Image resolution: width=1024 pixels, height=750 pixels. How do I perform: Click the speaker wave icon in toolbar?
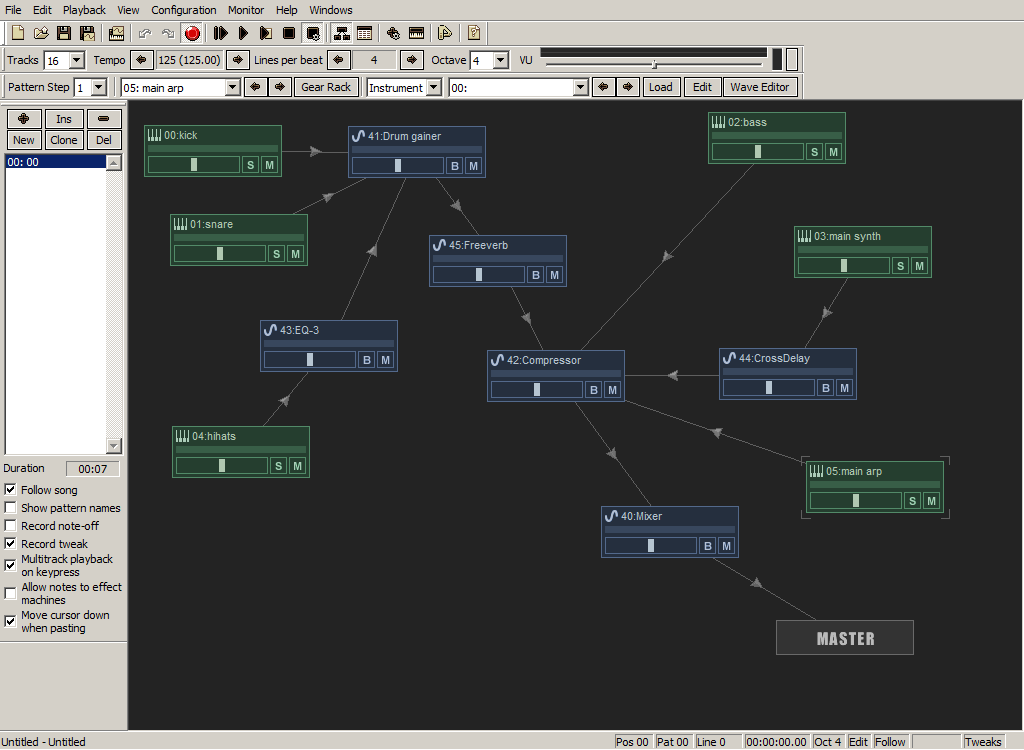point(445,33)
